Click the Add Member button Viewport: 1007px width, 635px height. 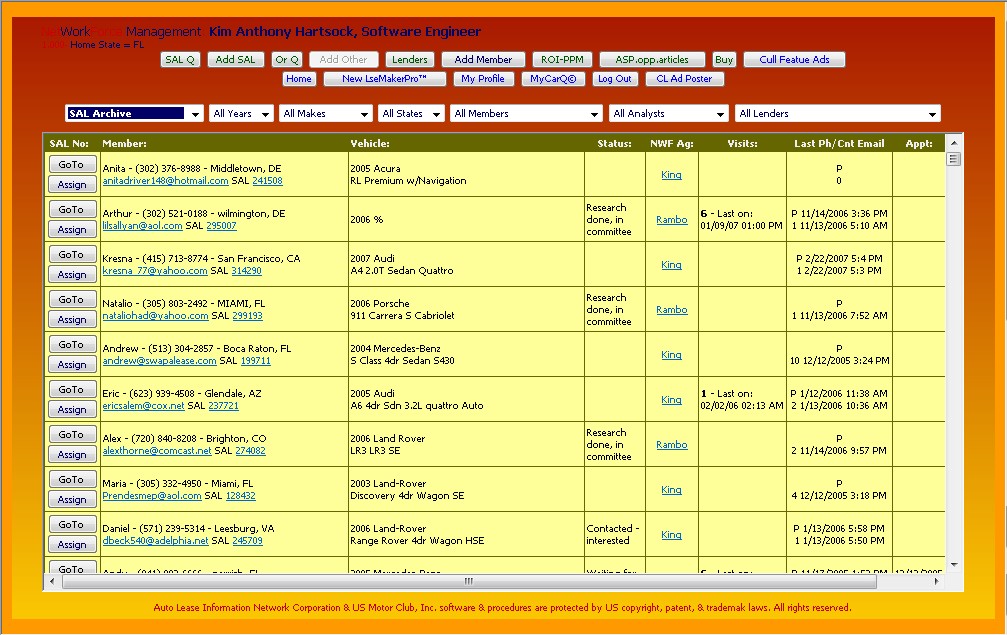(483, 60)
